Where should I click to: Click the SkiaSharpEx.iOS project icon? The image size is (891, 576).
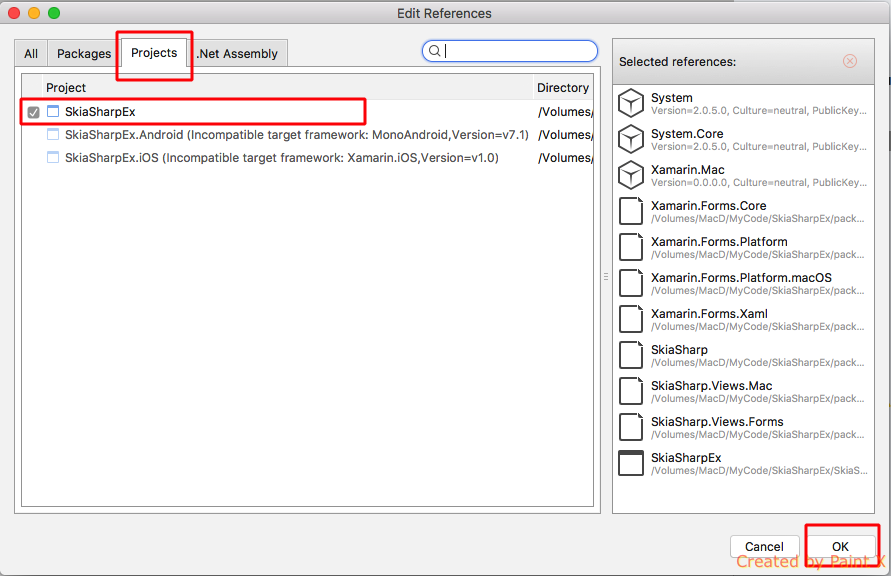tap(53, 157)
